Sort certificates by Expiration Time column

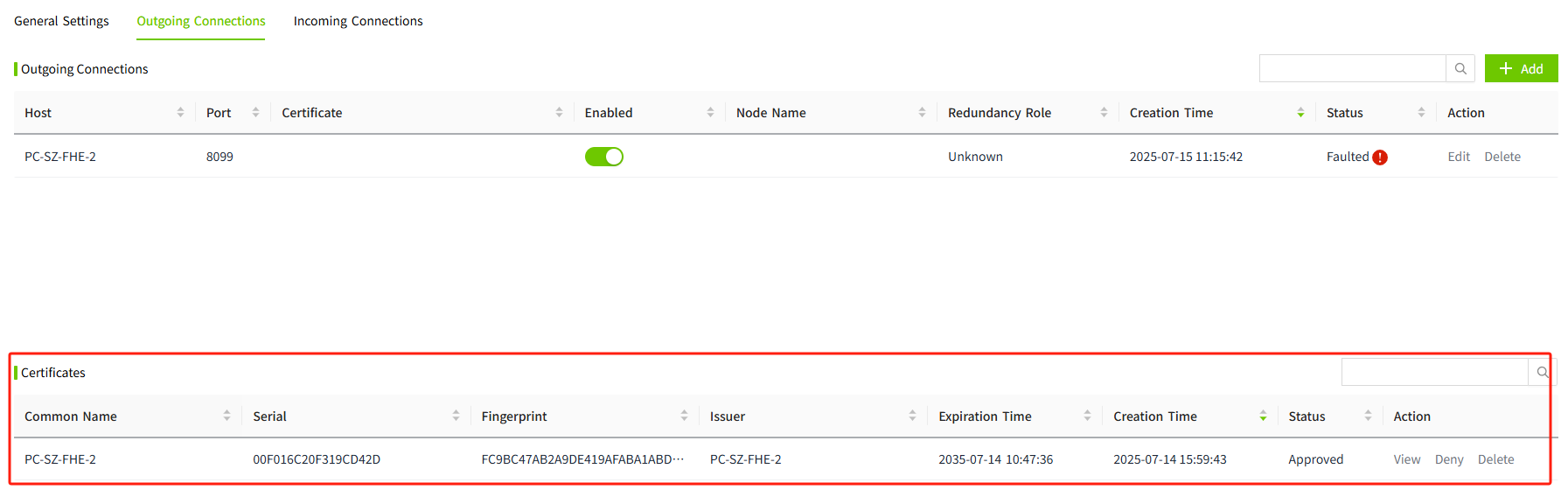(x=1087, y=416)
